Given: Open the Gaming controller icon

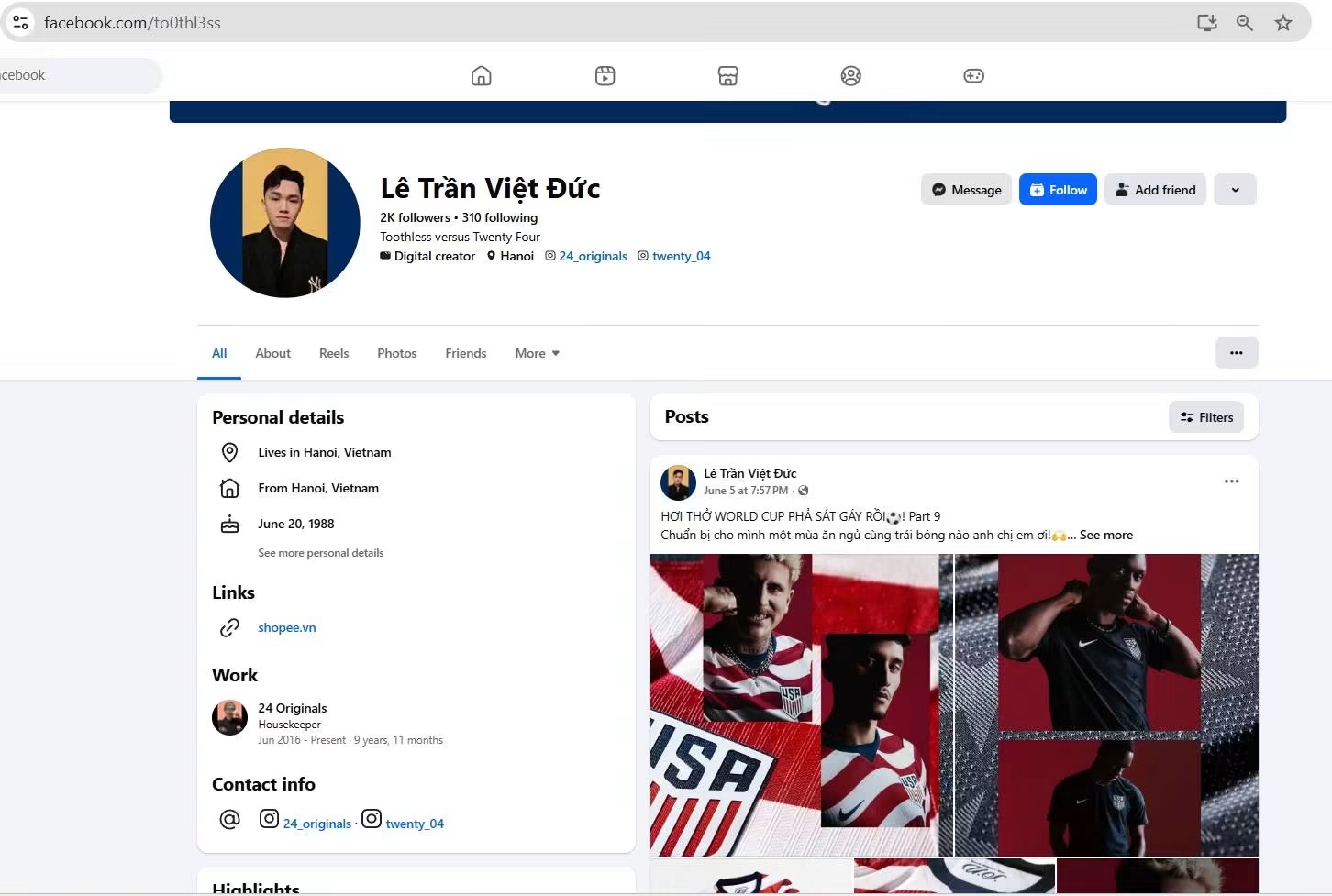Looking at the screenshot, I should pos(974,76).
